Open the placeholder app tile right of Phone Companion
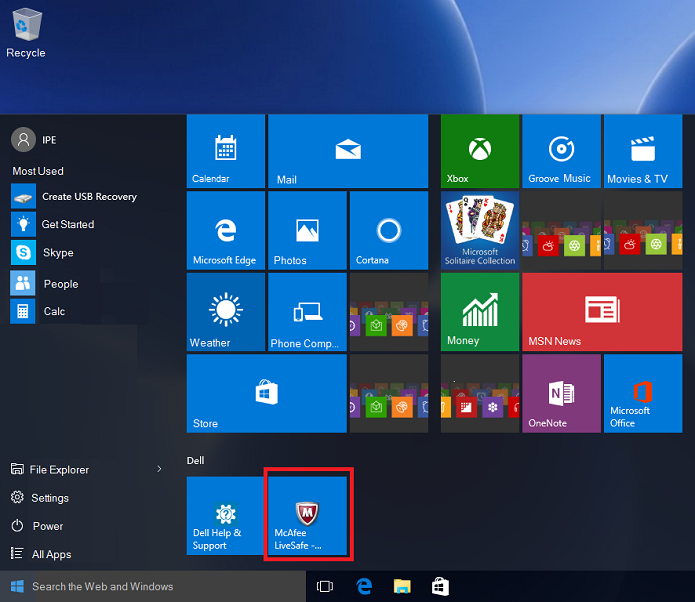695x602 pixels. tap(389, 312)
